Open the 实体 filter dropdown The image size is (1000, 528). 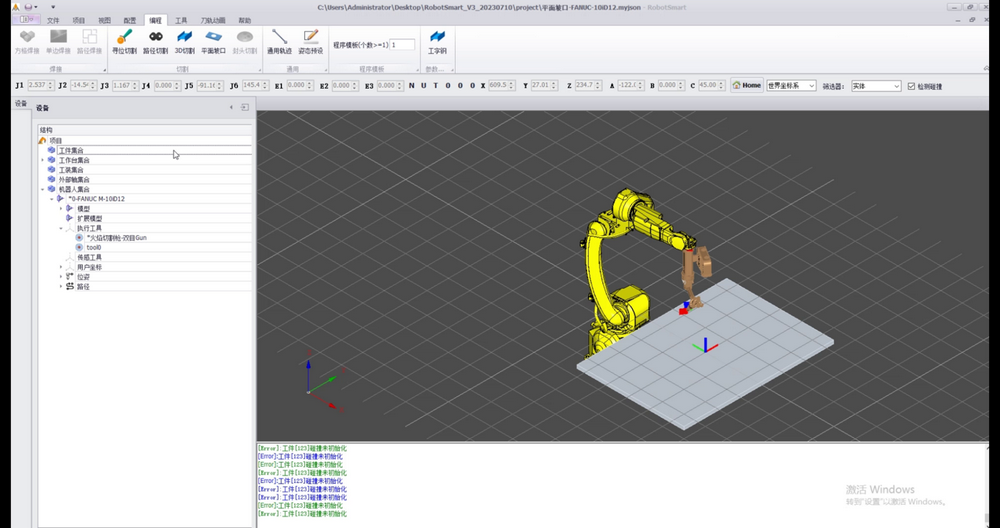875,86
